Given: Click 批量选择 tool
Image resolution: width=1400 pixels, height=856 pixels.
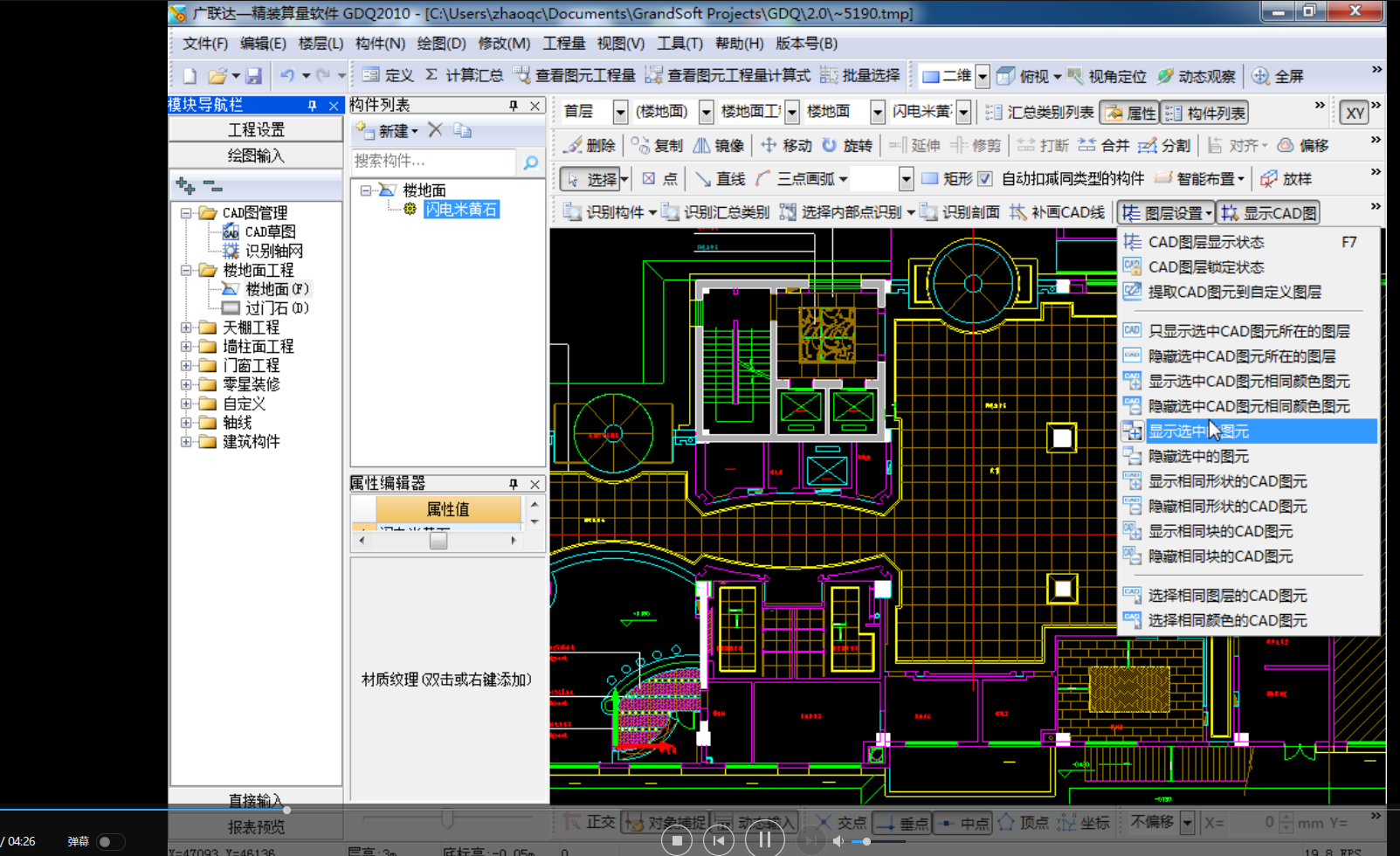Looking at the screenshot, I should 860,76.
